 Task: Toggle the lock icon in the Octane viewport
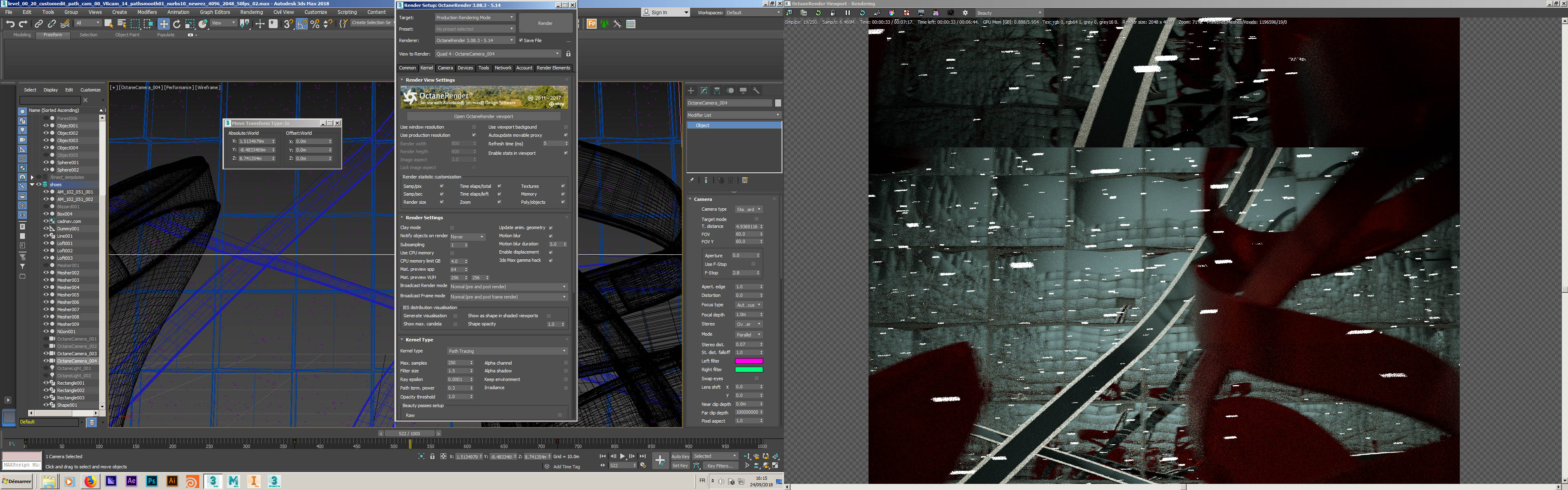[x=833, y=13]
